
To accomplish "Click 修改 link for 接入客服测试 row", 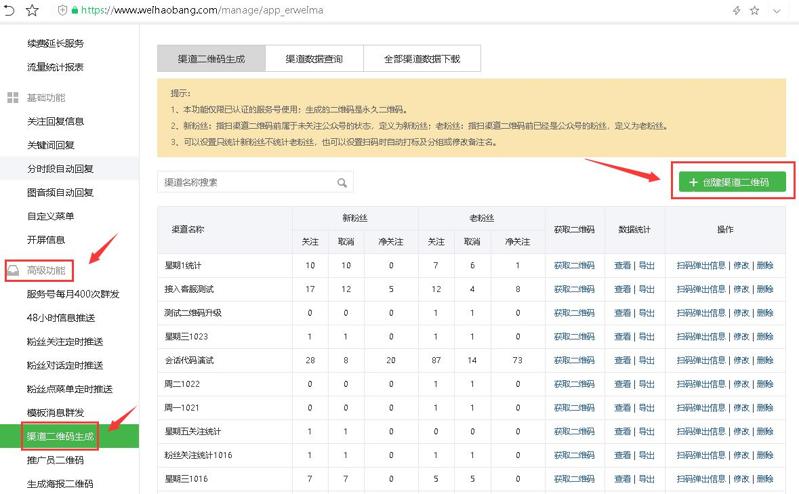I will click(x=741, y=289).
